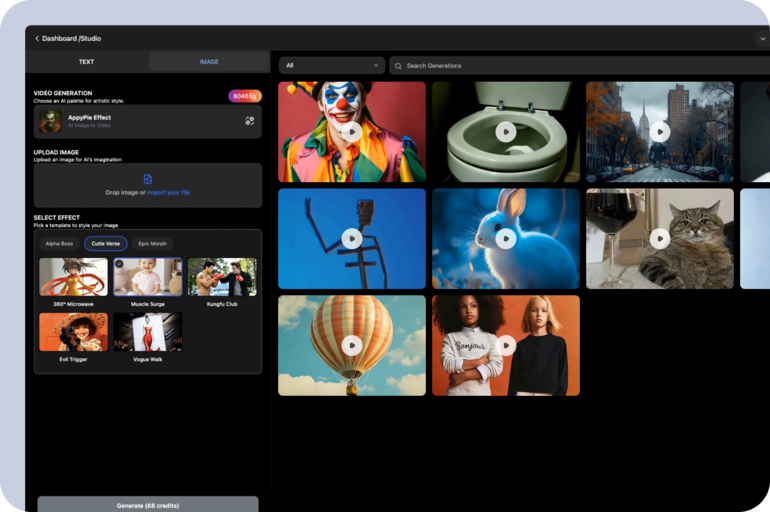Click the import your file link

tap(168, 192)
